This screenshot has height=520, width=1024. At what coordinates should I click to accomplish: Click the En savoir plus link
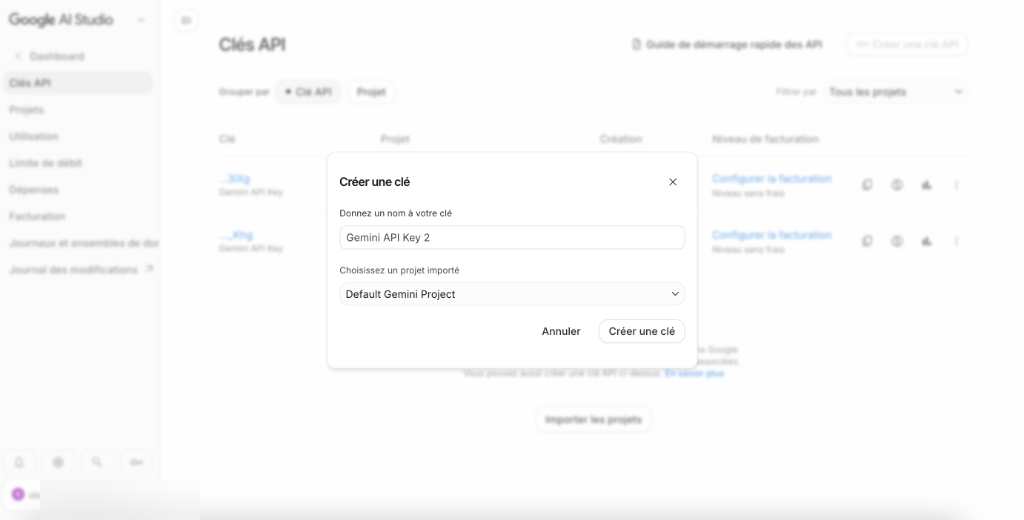(694, 374)
